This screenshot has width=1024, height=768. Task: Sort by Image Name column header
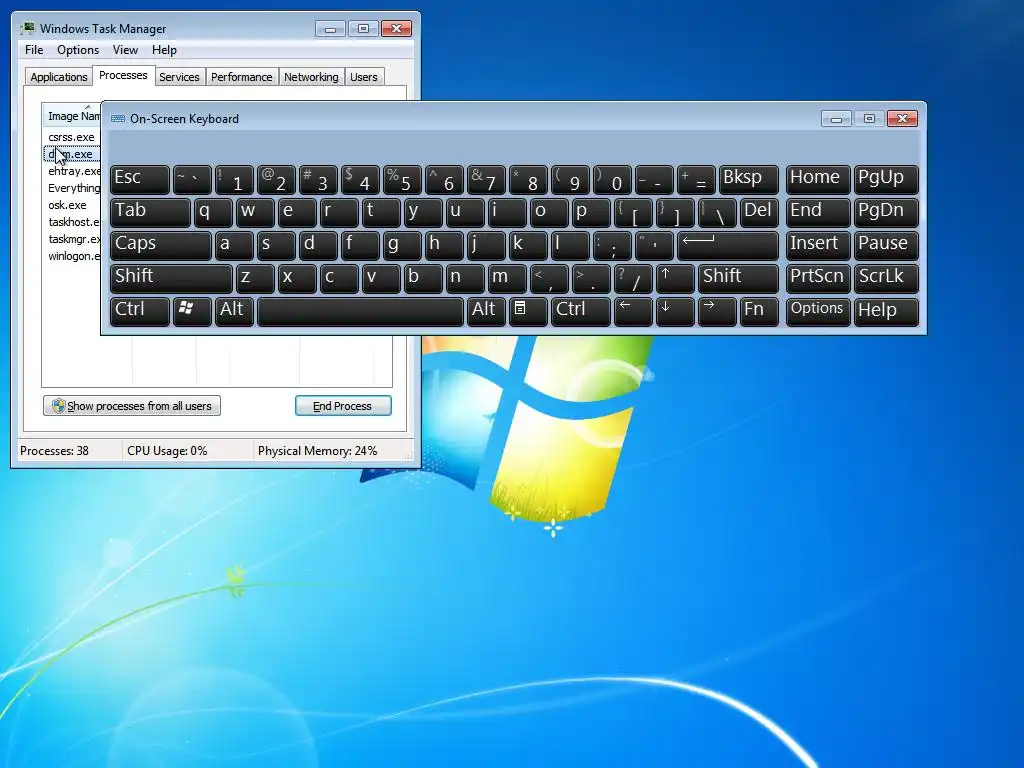point(72,116)
